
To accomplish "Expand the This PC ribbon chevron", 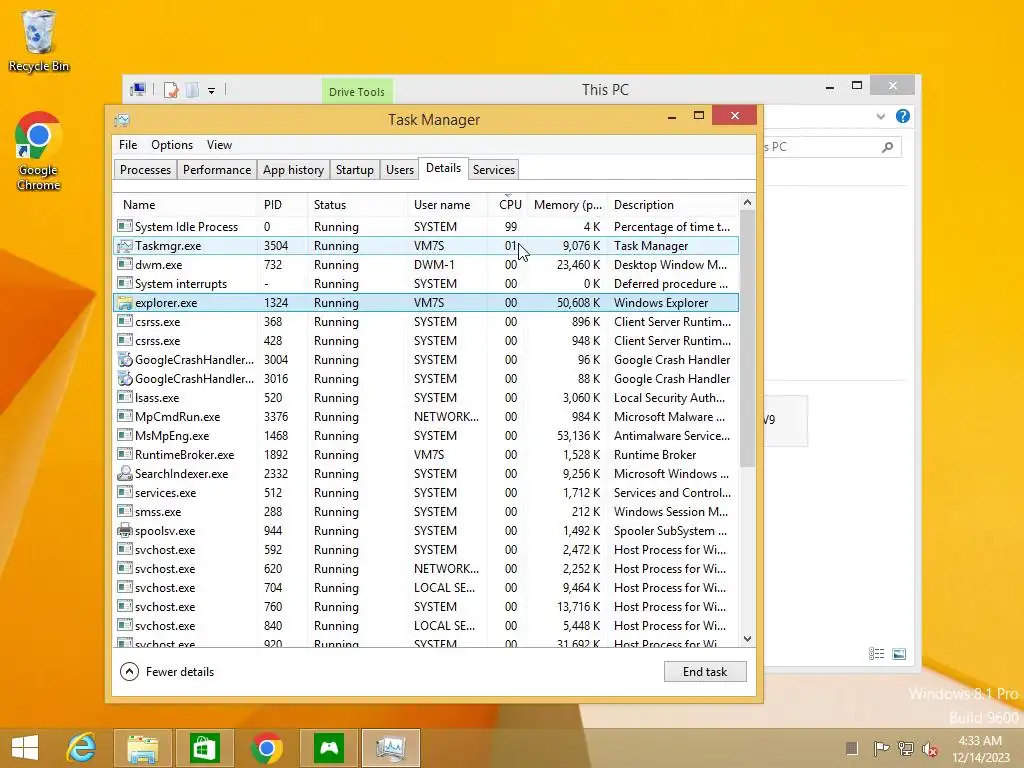I will click(x=880, y=116).
